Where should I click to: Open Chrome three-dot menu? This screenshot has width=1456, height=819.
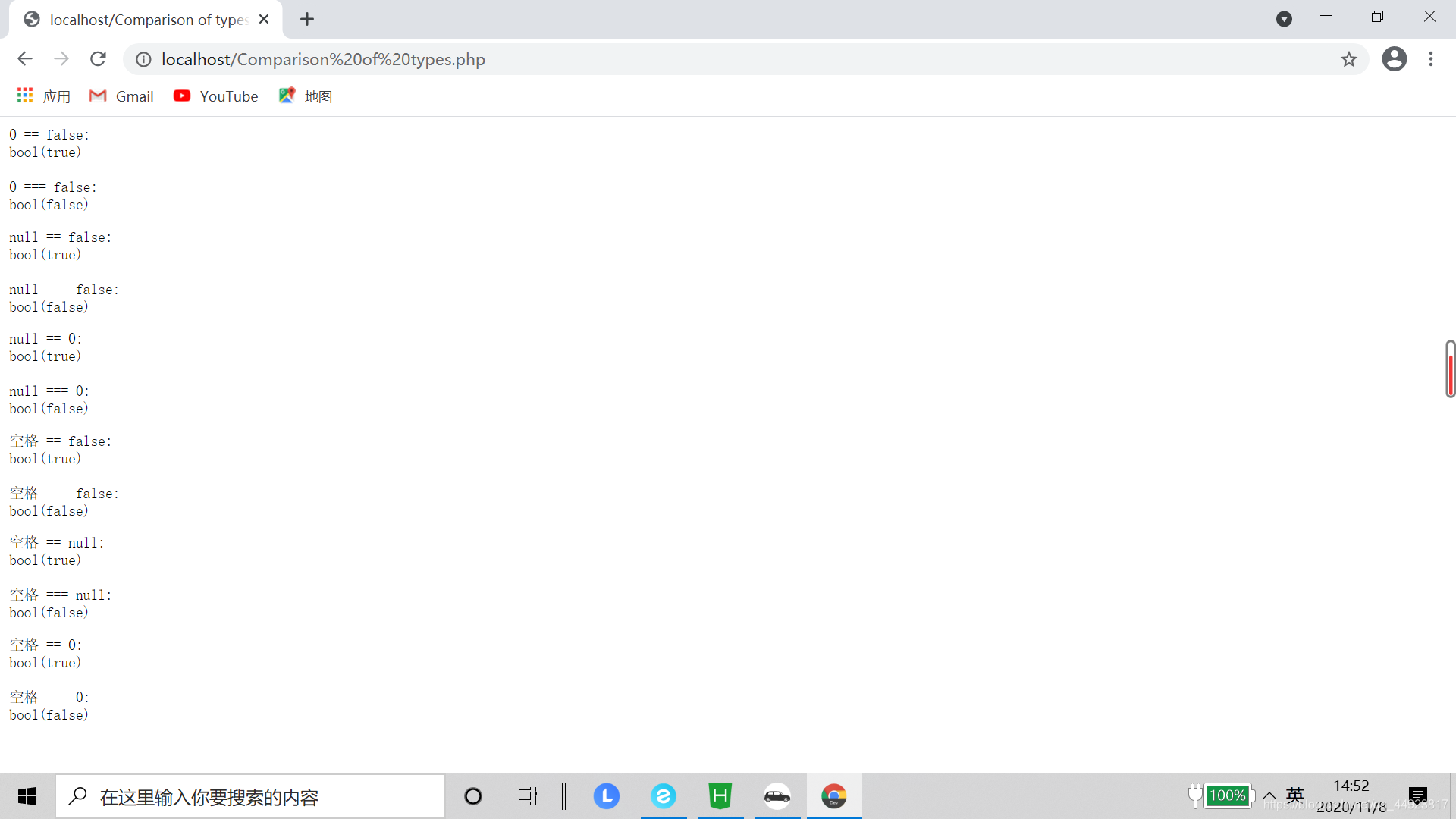[x=1431, y=59]
